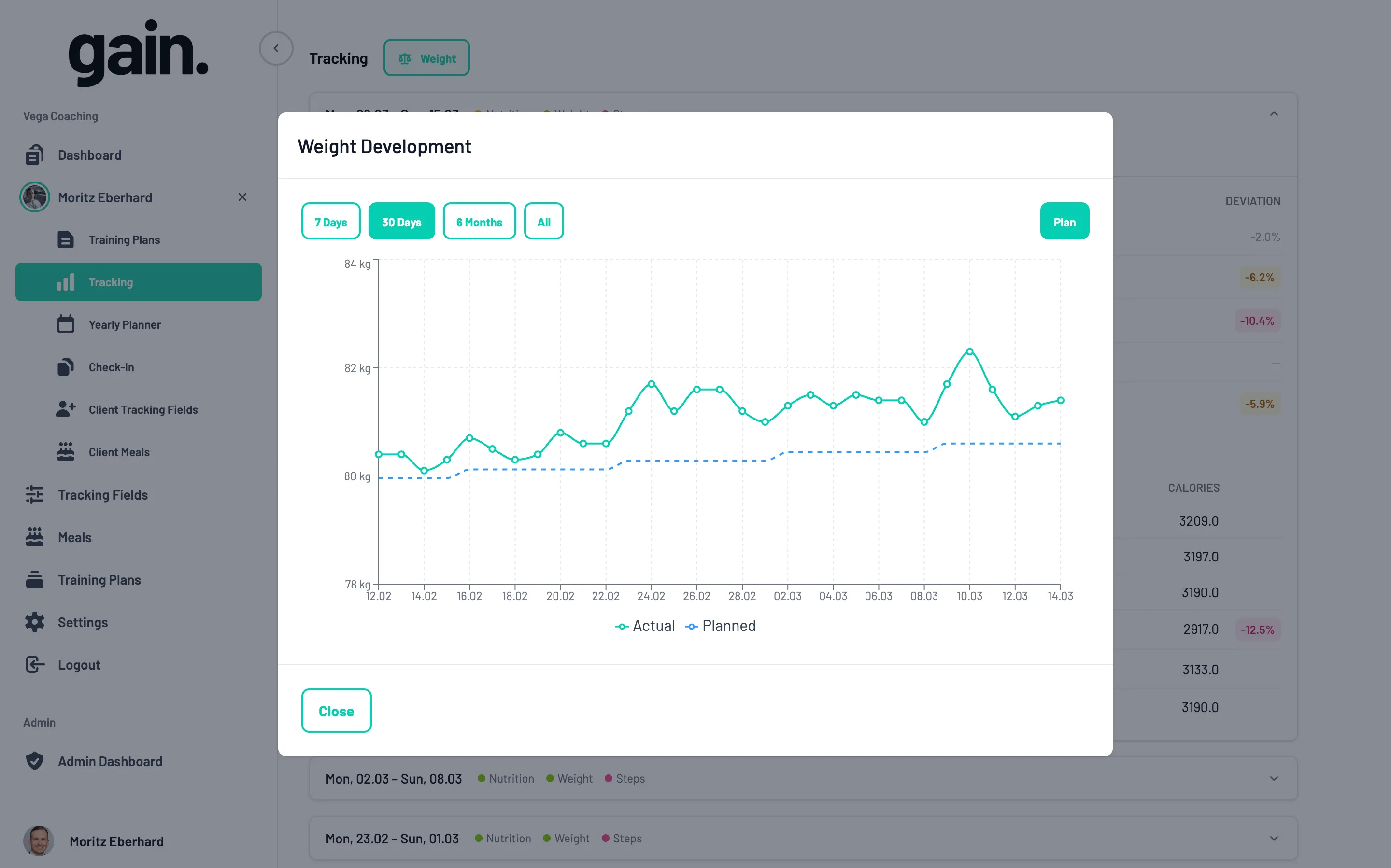Open the Dashboard from the sidebar
Viewport: 1391px width, 868px height.
click(89, 155)
